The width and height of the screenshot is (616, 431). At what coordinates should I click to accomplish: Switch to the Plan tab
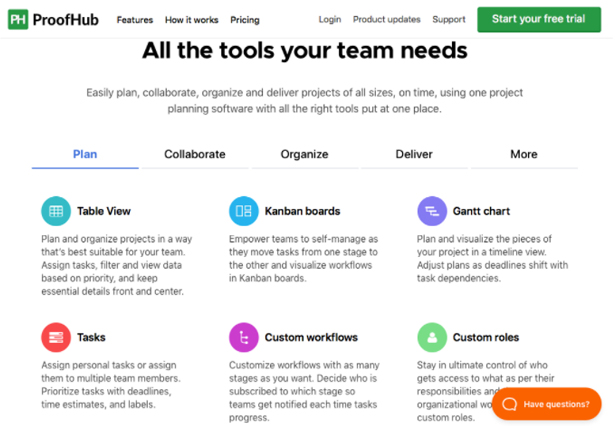85,154
